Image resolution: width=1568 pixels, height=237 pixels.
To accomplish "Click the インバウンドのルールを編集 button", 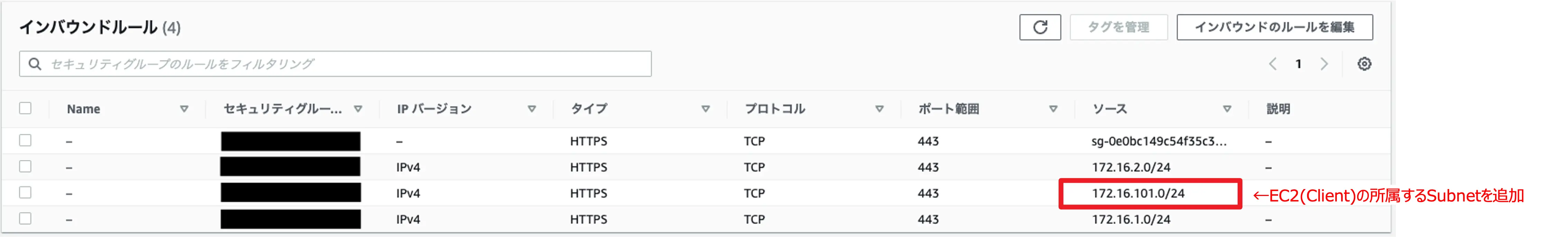I will pyautogui.click(x=1275, y=27).
